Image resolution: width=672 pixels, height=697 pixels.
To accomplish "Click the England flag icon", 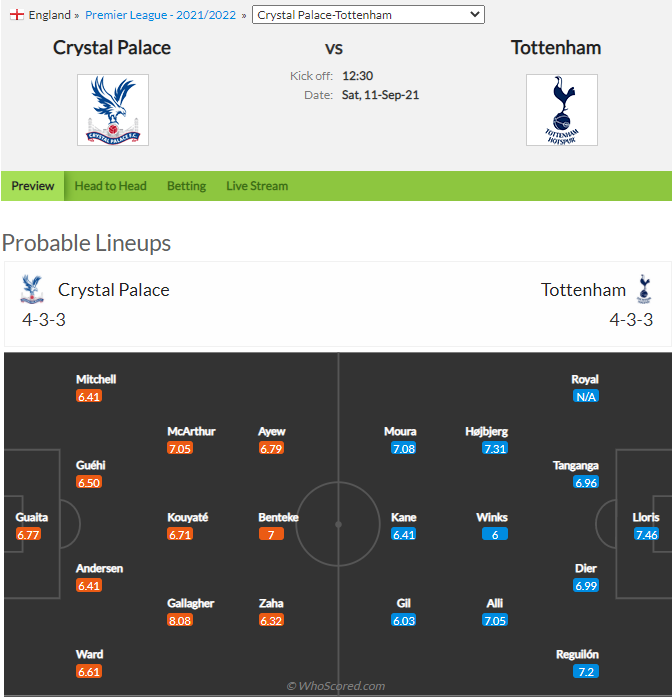I will tap(17, 15).
